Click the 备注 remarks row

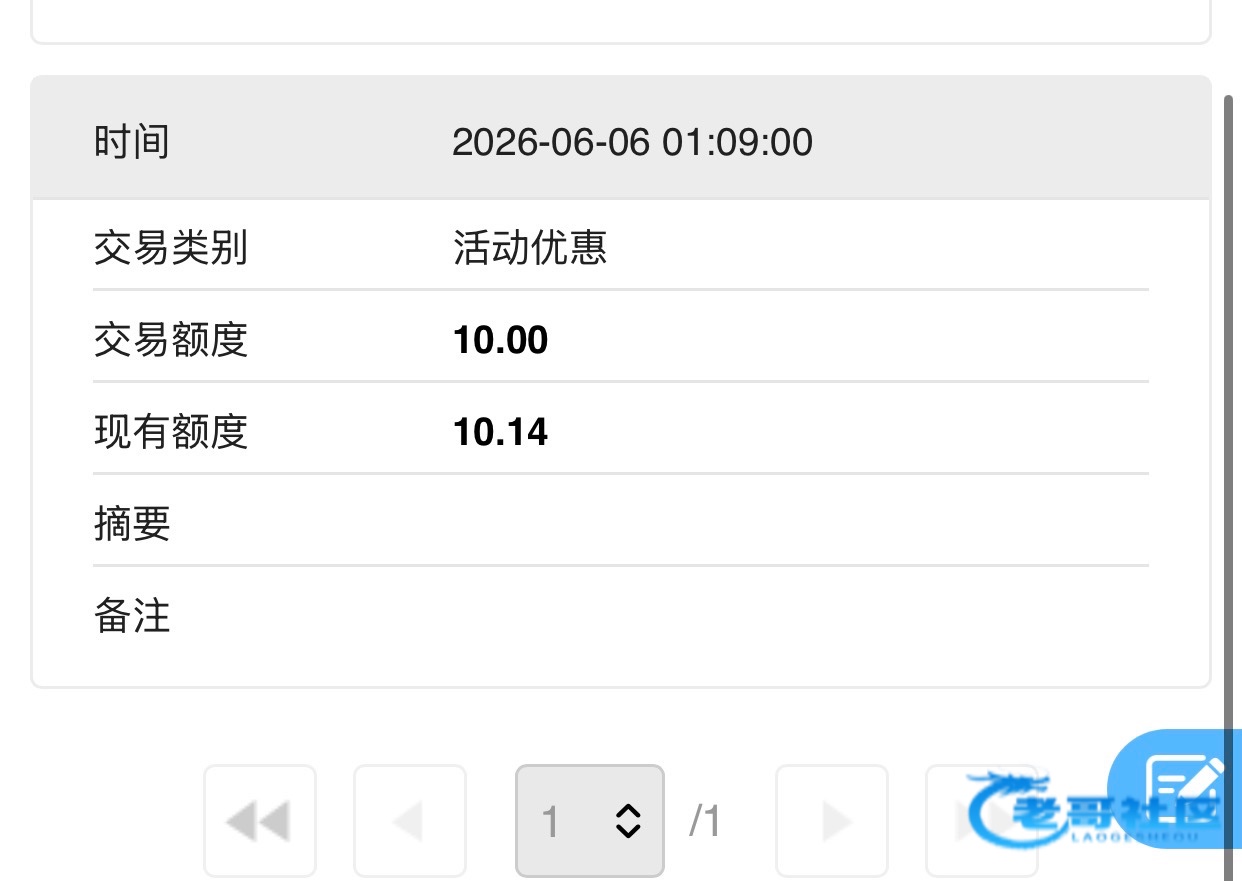coord(621,615)
